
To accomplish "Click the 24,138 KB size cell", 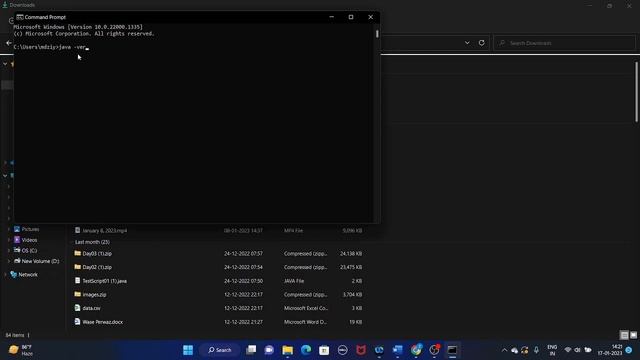I will click(x=351, y=253).
